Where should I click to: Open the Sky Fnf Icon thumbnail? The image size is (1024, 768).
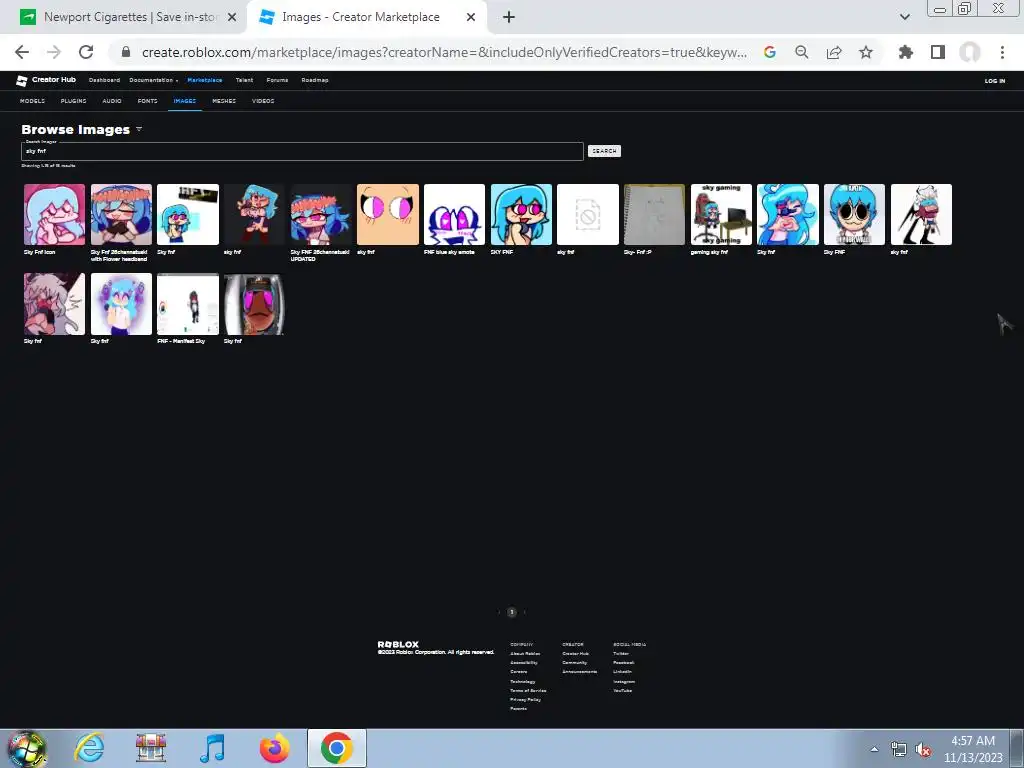[54, 214]
